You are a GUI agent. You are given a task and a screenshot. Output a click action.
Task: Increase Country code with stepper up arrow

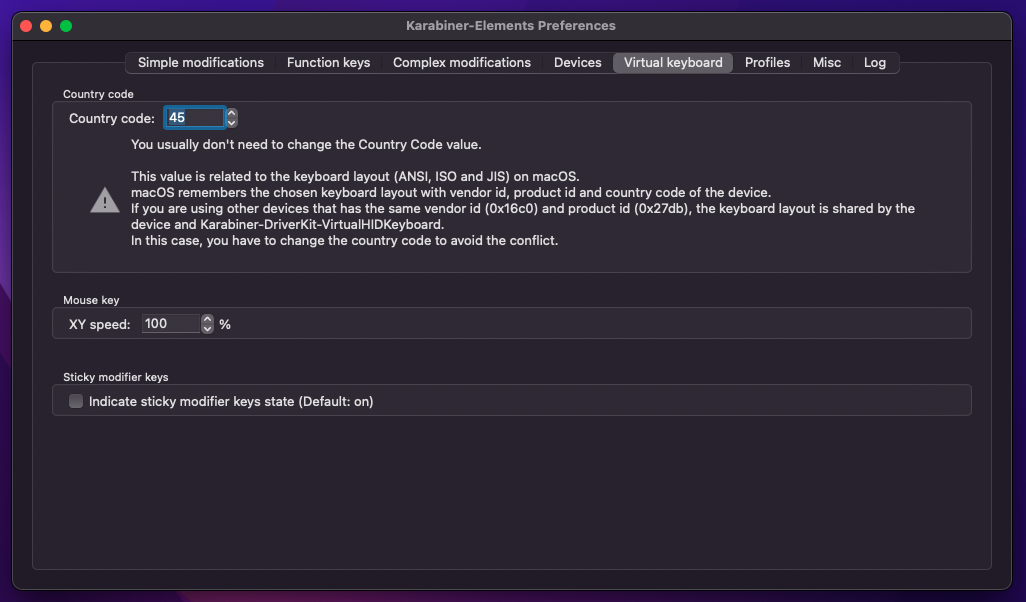[232, 113]
